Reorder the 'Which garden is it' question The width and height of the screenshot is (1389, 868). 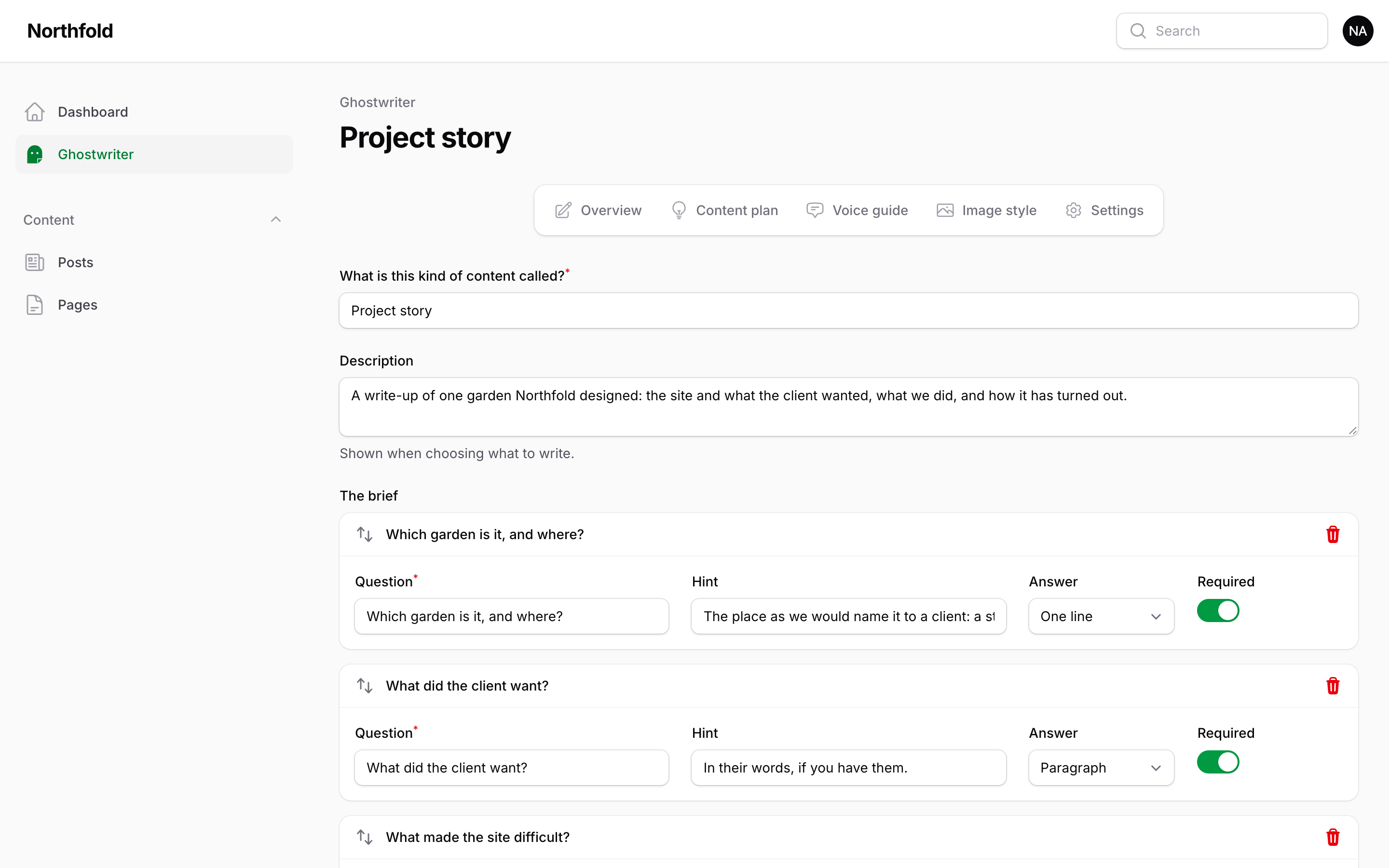[x=365, y=534]
